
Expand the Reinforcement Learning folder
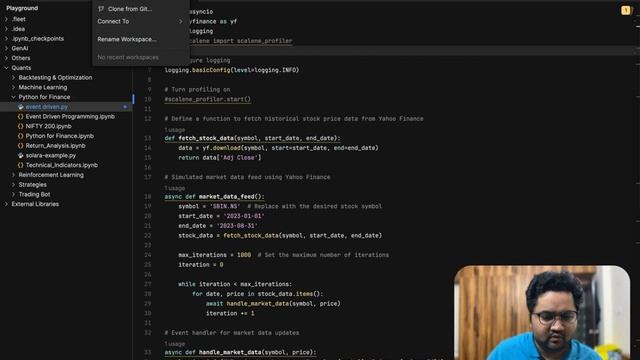coord(13,175)
